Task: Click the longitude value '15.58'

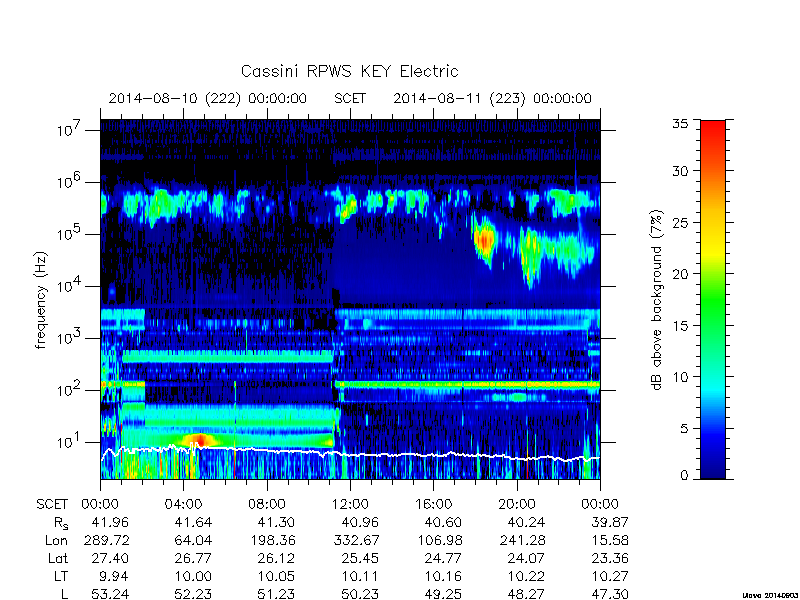Action: coord(609,540)
